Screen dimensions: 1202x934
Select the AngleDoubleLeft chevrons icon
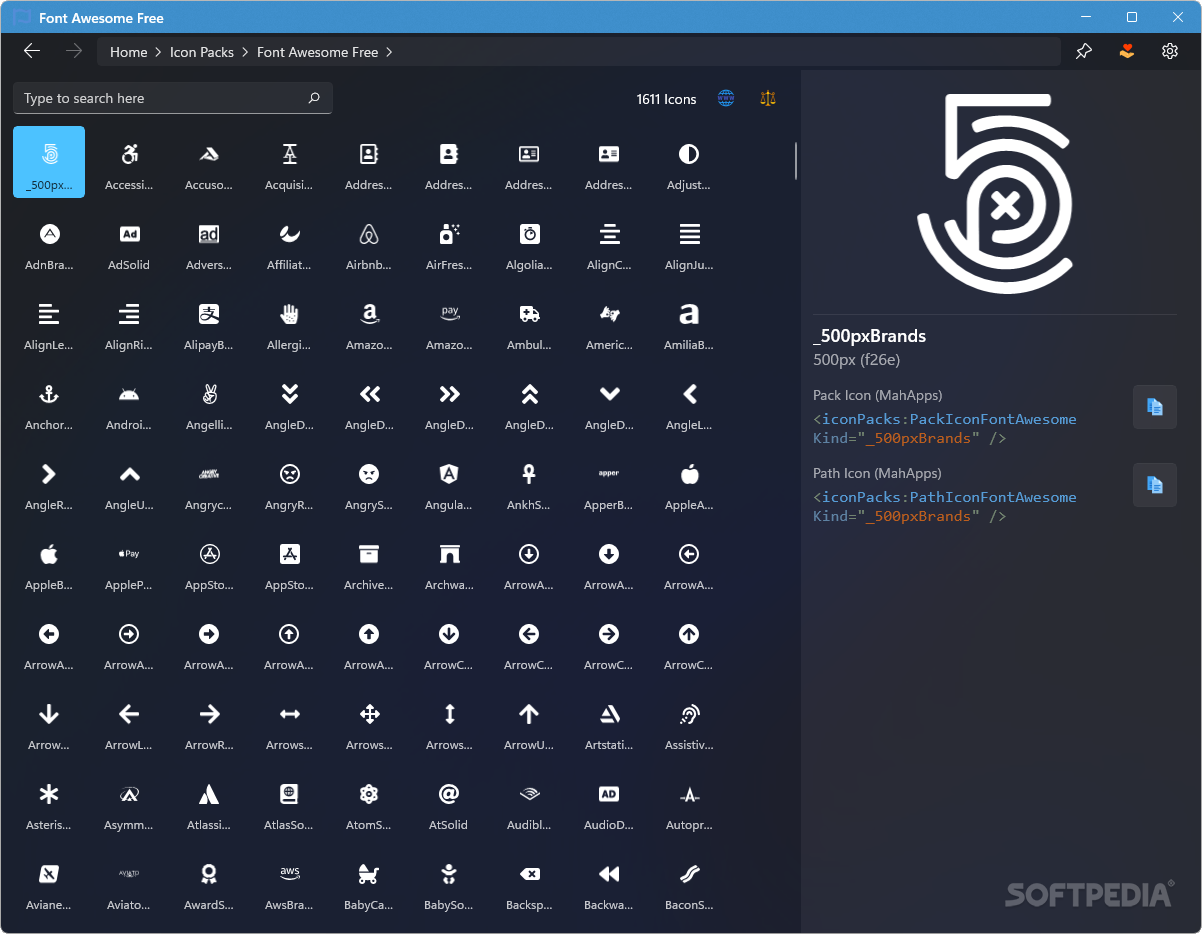click(x=369, y=402)
